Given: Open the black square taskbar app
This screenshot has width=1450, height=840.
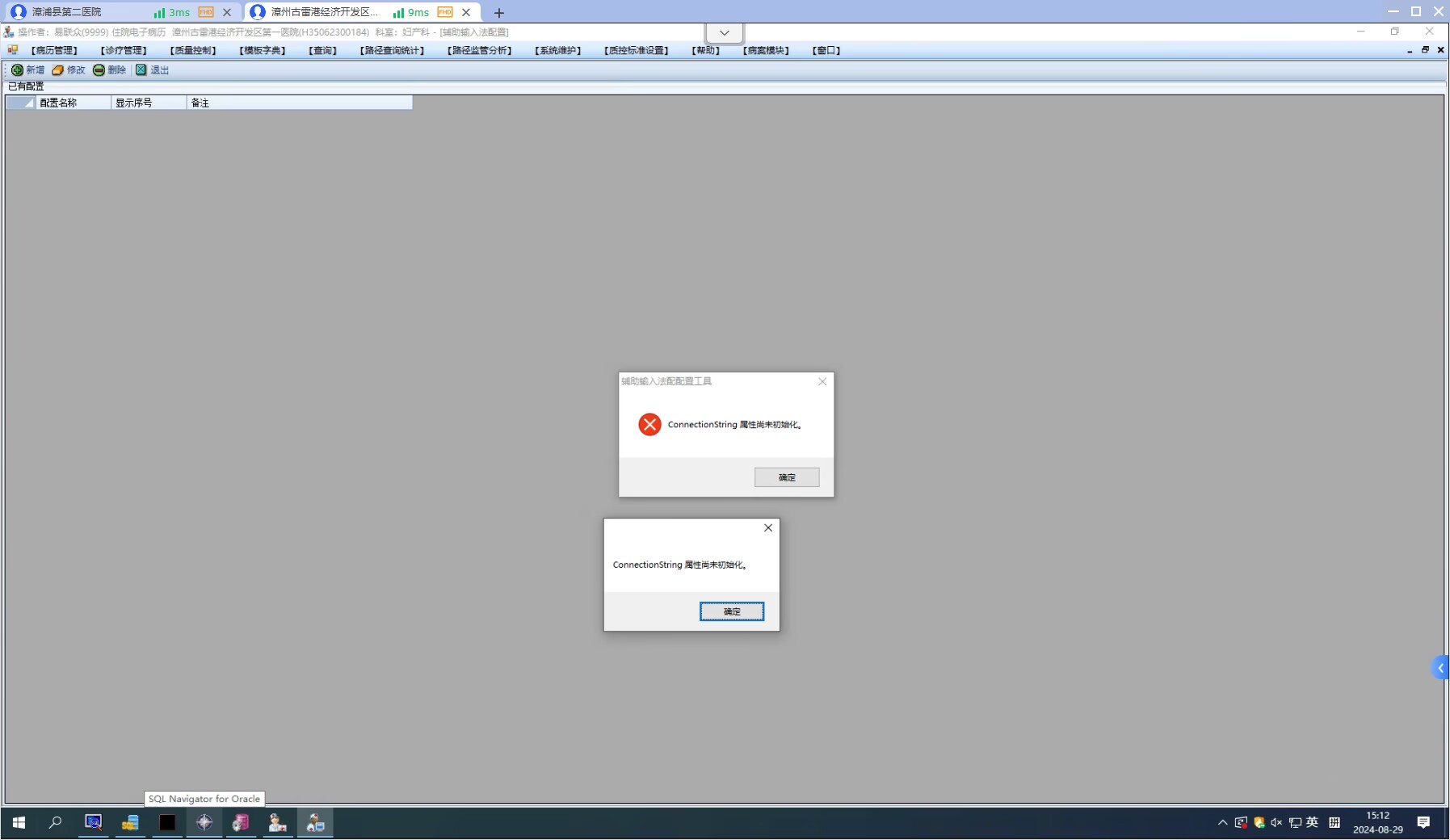Looking at the screenshot, I should (167, 822).
